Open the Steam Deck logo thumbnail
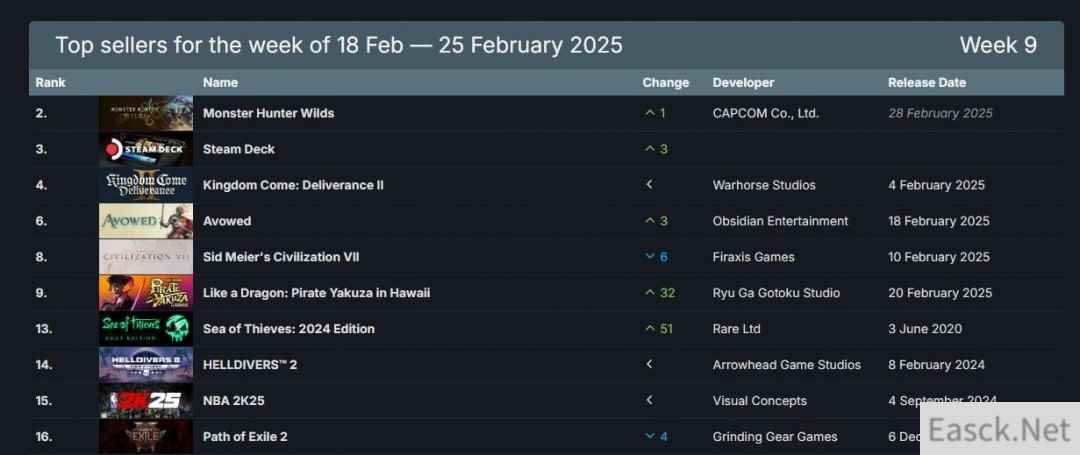Screen dimensions: 1080x455 [x=146, y=149]
